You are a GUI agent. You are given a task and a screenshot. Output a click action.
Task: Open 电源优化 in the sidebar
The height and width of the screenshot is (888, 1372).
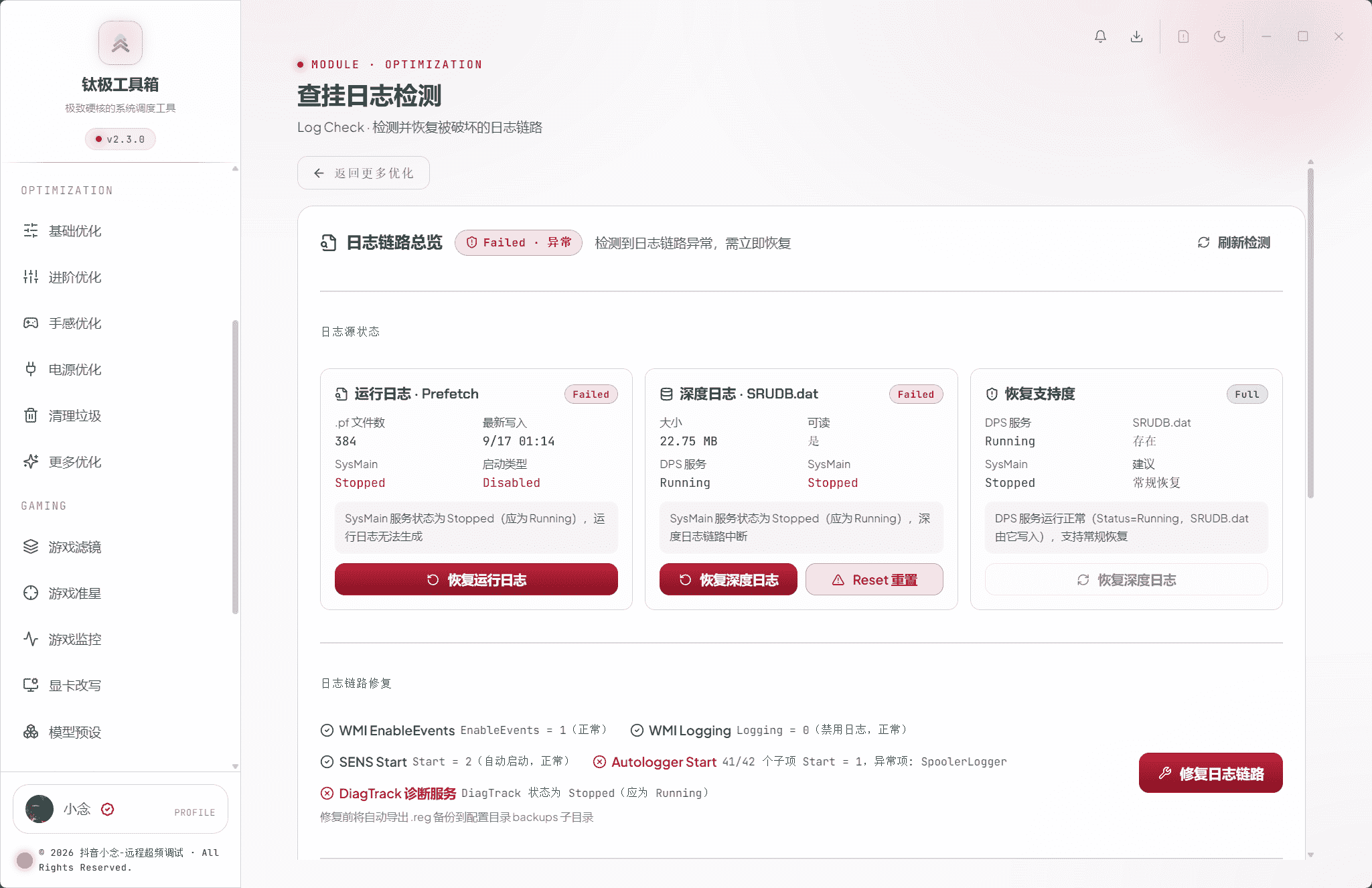pos(121,370)
